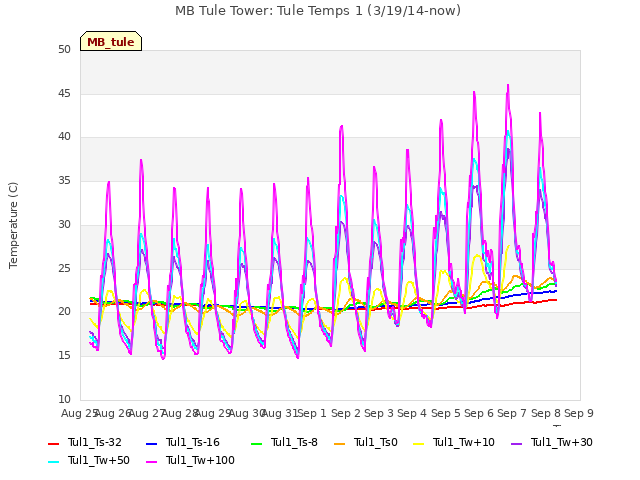Image resolution: width=640 pixels, height=480 pixels.
Task: Click the Sep 3 x-axis date label
Action: (379, 413)
